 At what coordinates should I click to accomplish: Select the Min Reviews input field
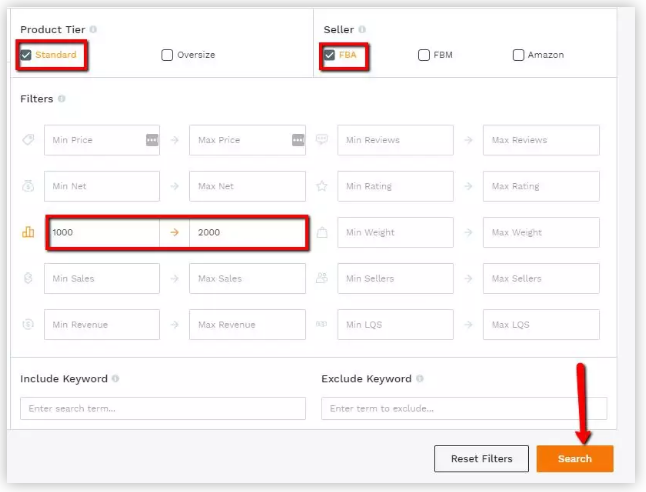click(395, 140)
